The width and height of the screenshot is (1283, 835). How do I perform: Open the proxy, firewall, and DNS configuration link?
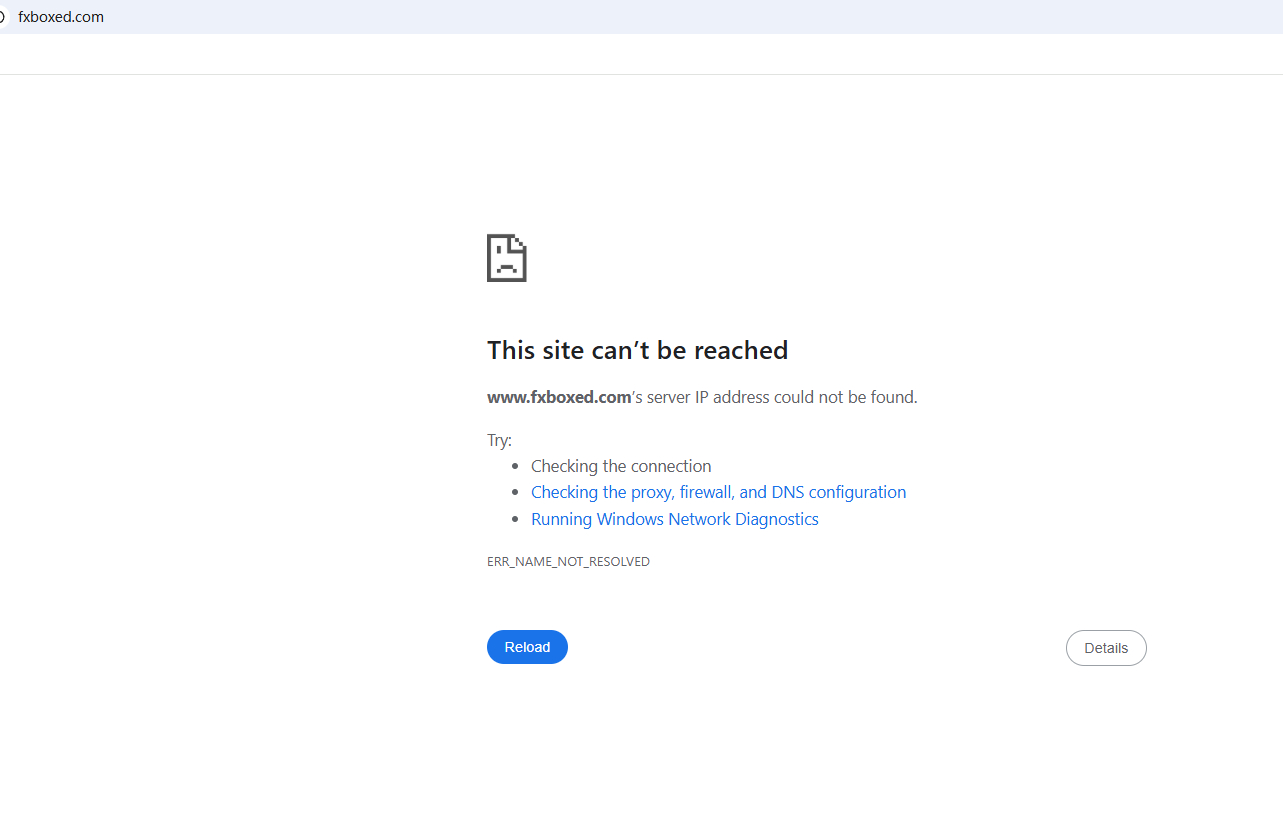(x=718, y=492)
